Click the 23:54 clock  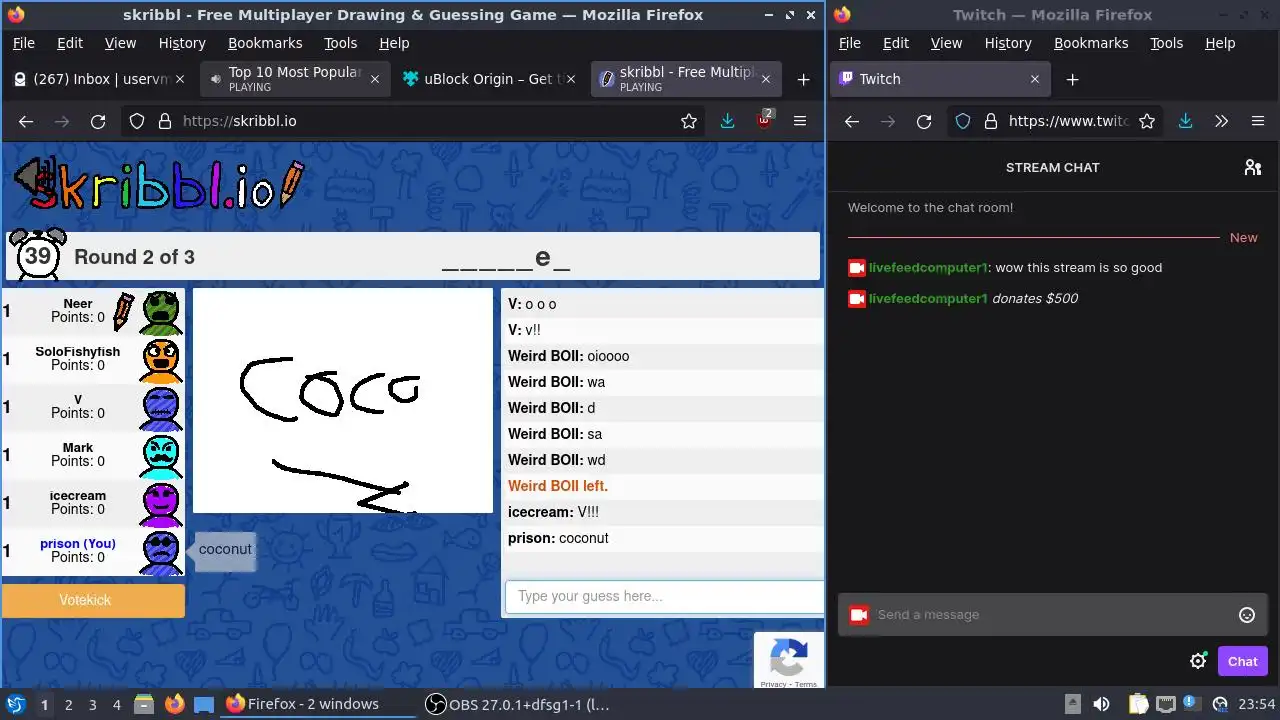tap(1257, 704)
